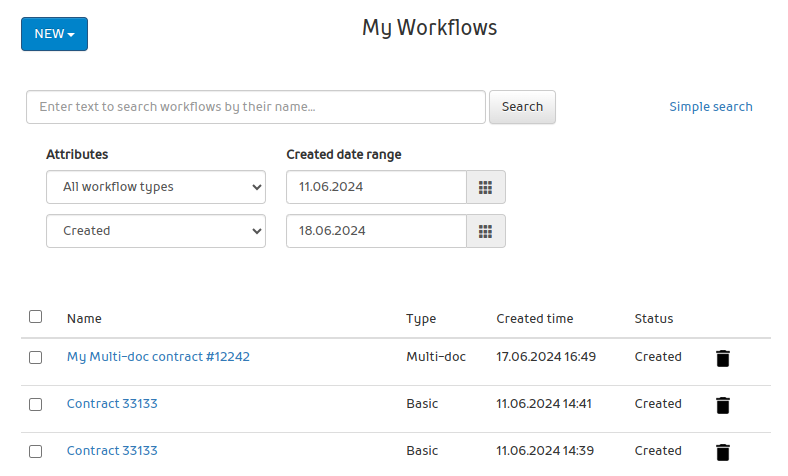Open Contract 33133 created at 14:41
This screenshot has height=476, width=788.
click(x=112, y=404)
